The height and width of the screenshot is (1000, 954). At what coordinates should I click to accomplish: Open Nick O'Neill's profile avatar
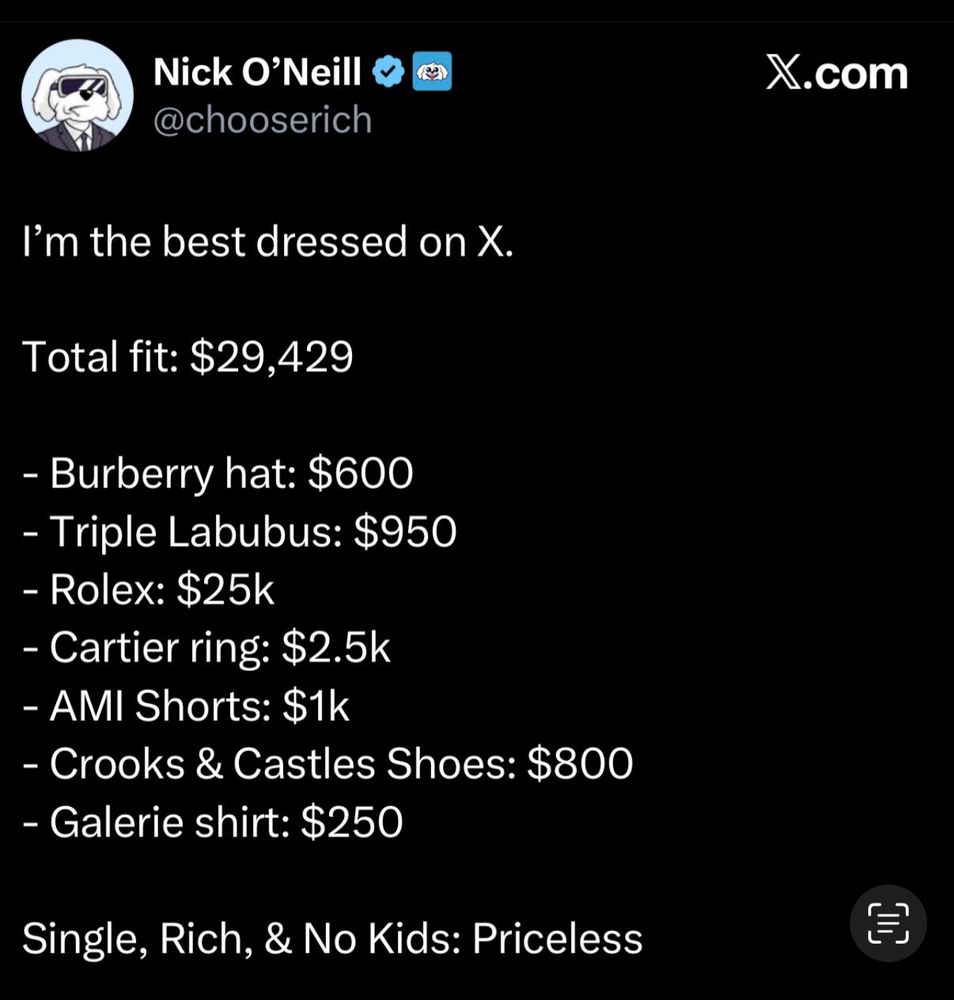pyautogui.click(x=77, y=95)
